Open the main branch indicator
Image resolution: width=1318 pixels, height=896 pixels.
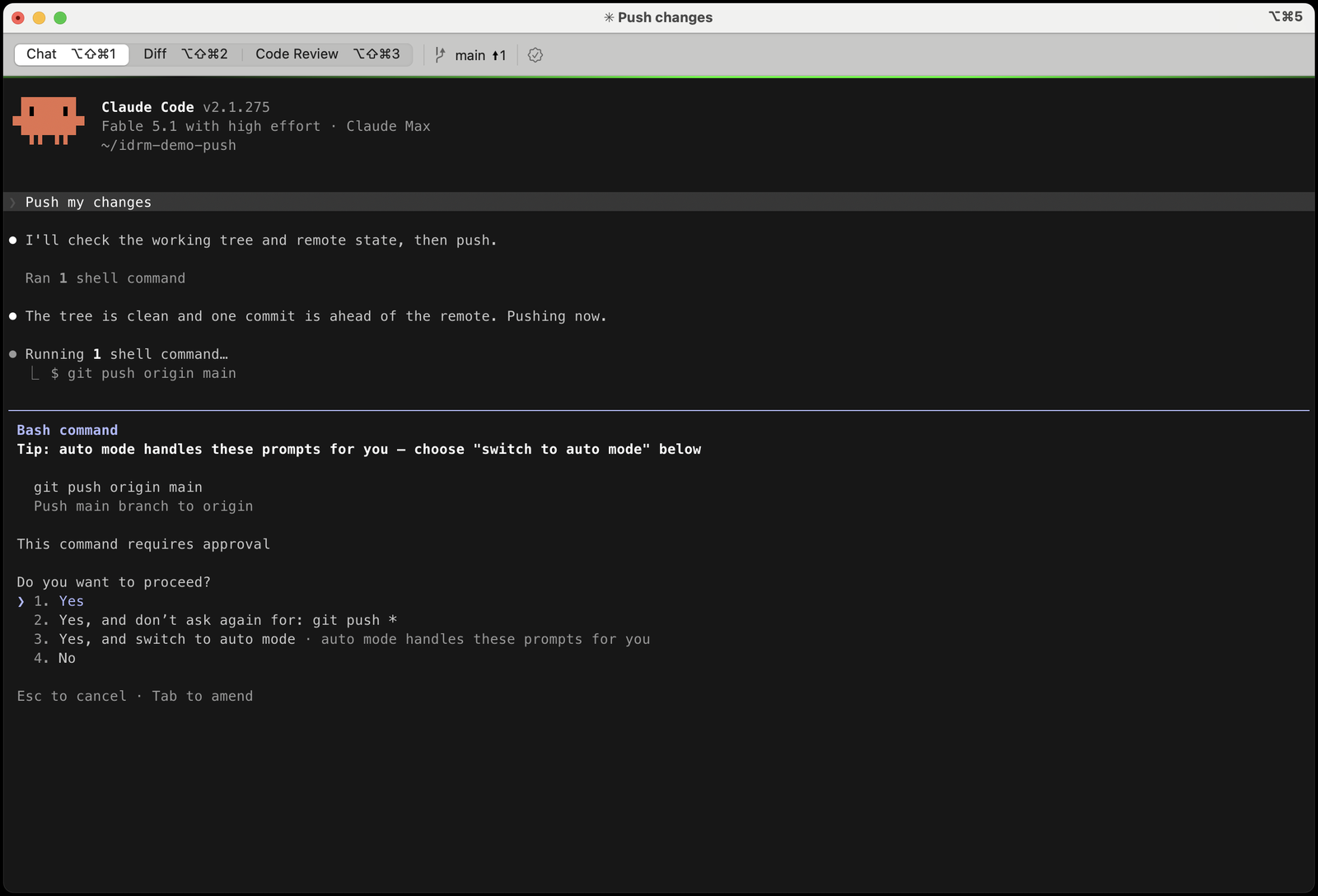[x=480, y=55]
